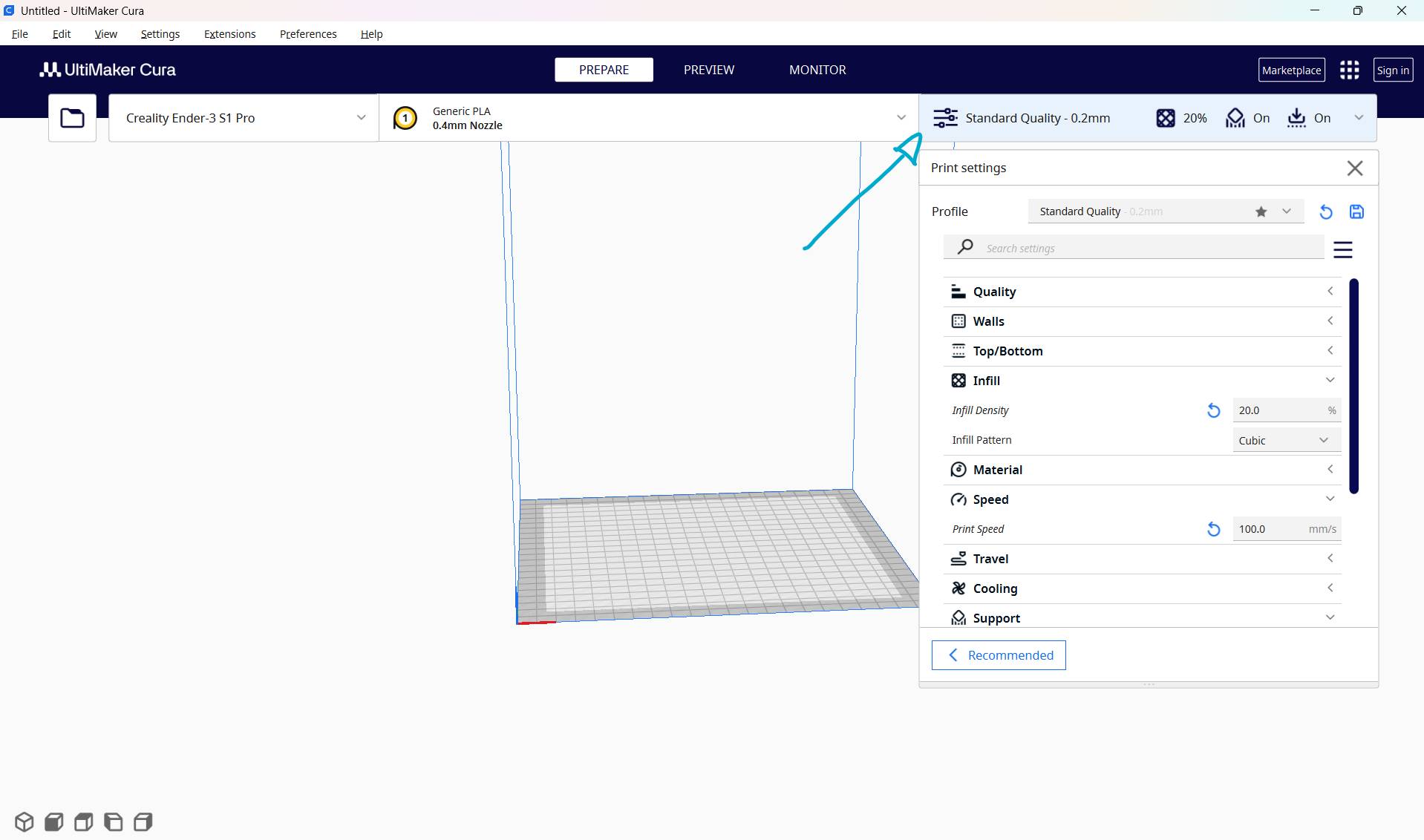Collapse the print settings header chevron
The height and width of the screenshot is (840, 1424).
tap(1359, 117)
